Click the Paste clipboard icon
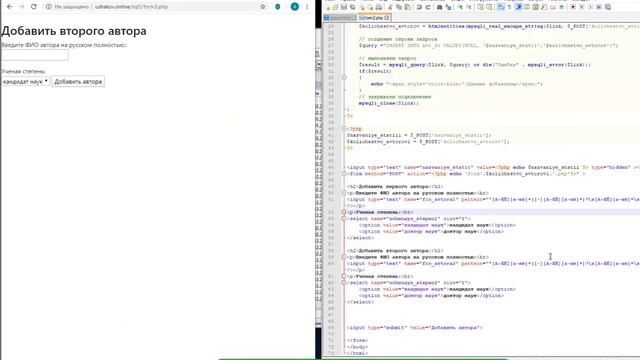The image size is (640, 360). coord(407,7)
